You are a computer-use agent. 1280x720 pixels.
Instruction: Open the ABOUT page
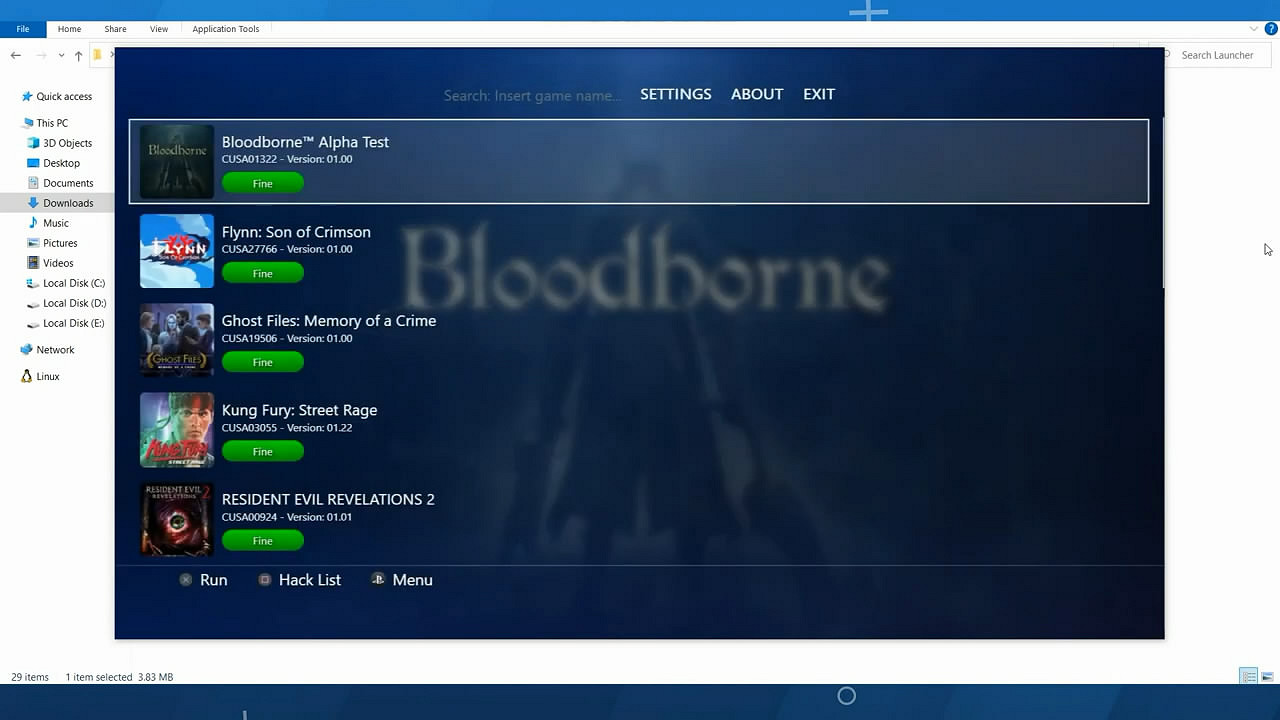point(756,94)
